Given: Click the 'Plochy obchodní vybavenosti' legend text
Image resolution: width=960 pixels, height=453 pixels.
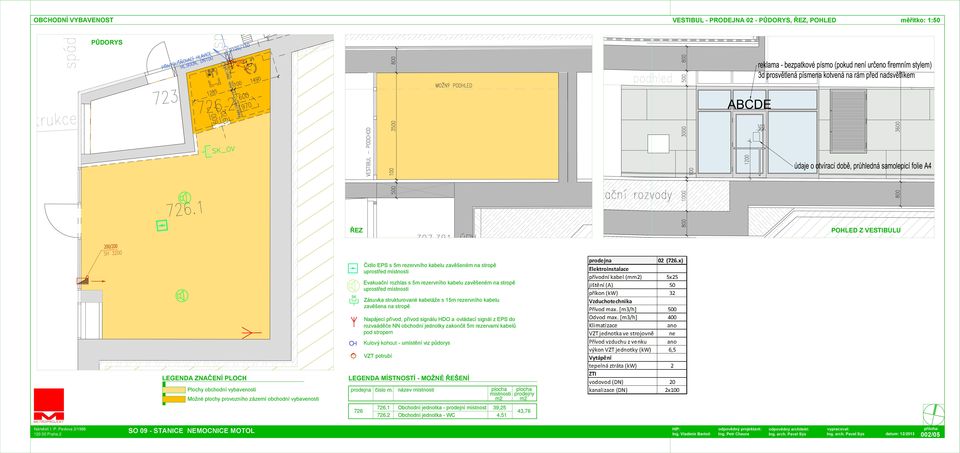Looking at the screenshot, I should point(222,389).
